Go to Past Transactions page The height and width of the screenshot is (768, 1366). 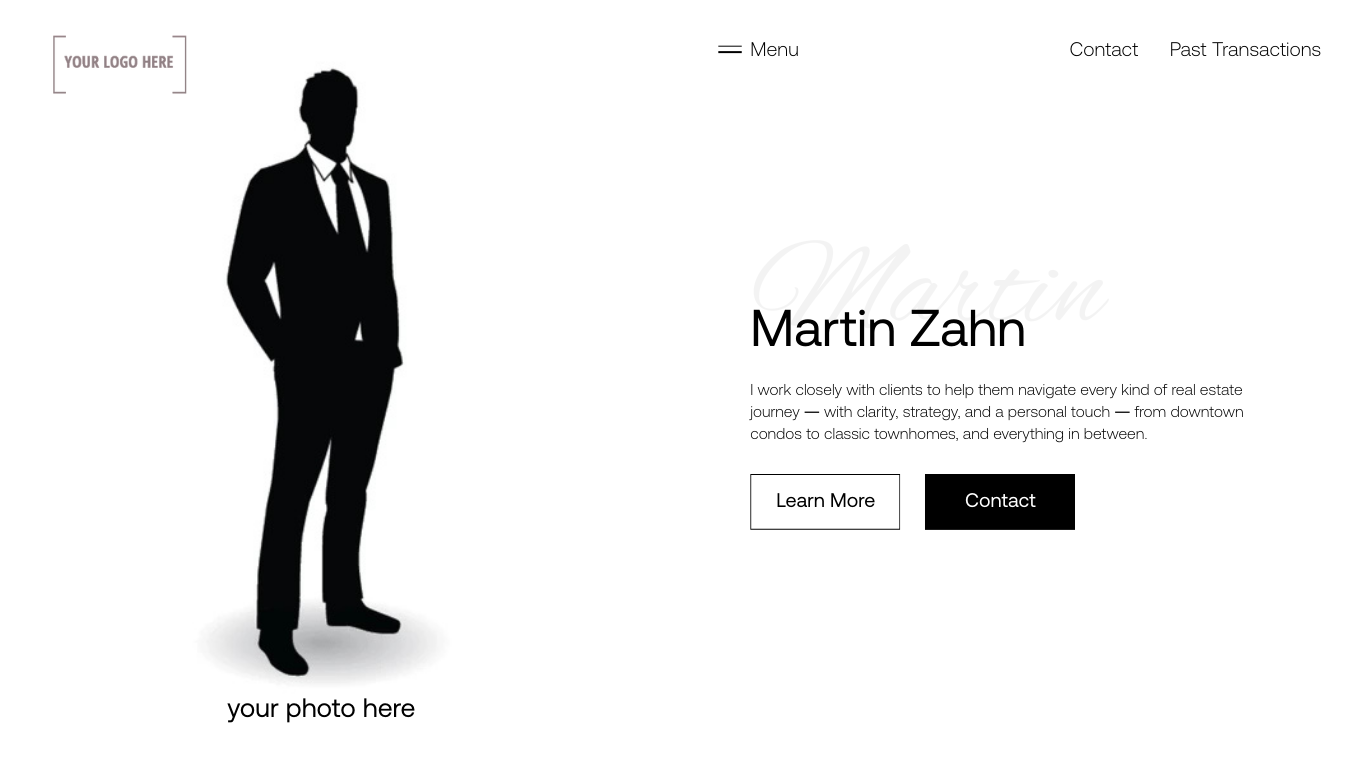[1245, 49]
